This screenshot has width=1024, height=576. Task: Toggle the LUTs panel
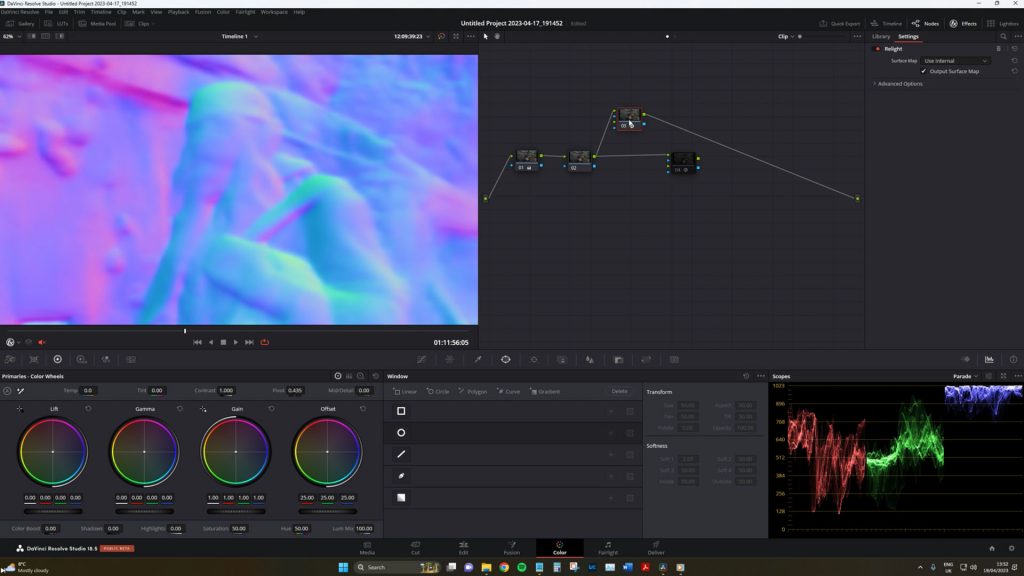point(56,24)
